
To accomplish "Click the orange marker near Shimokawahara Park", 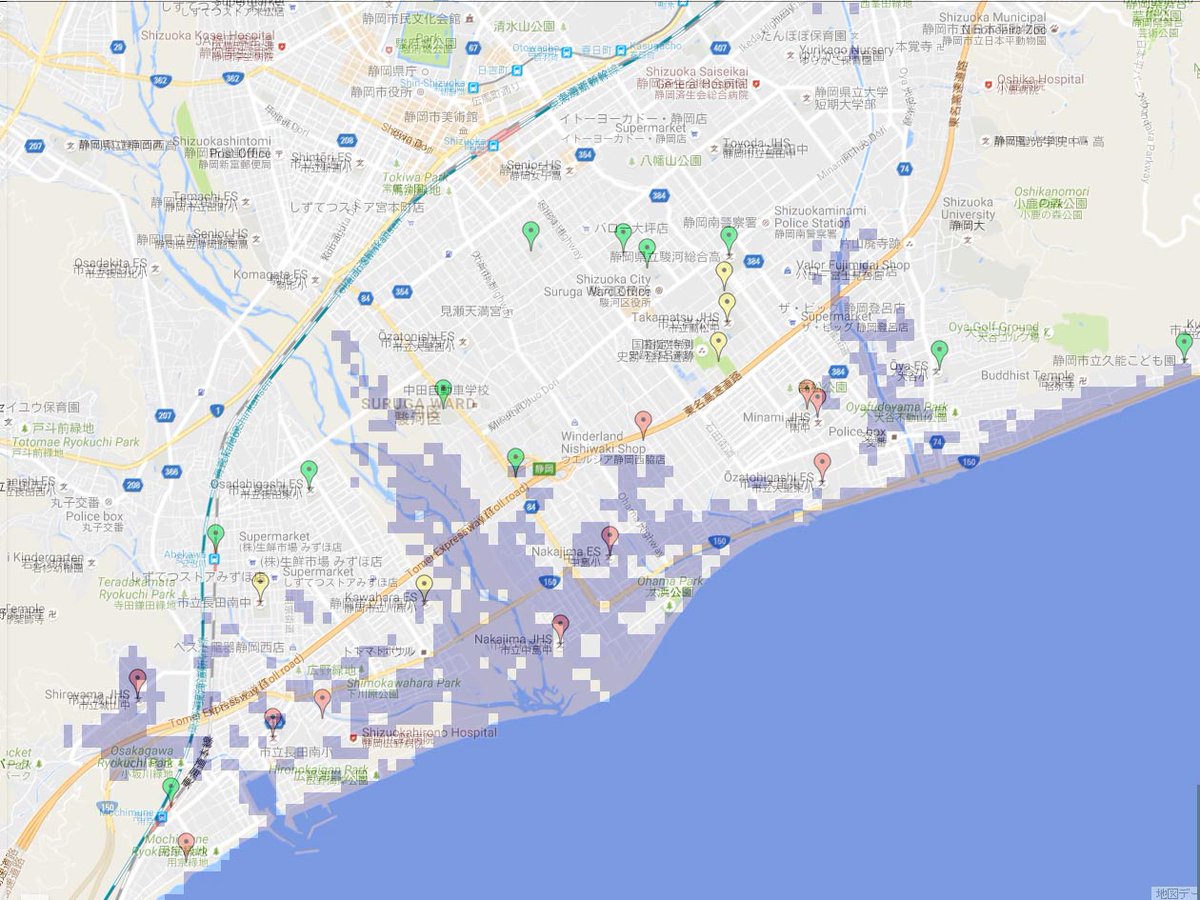I will (x=322, y=703).
